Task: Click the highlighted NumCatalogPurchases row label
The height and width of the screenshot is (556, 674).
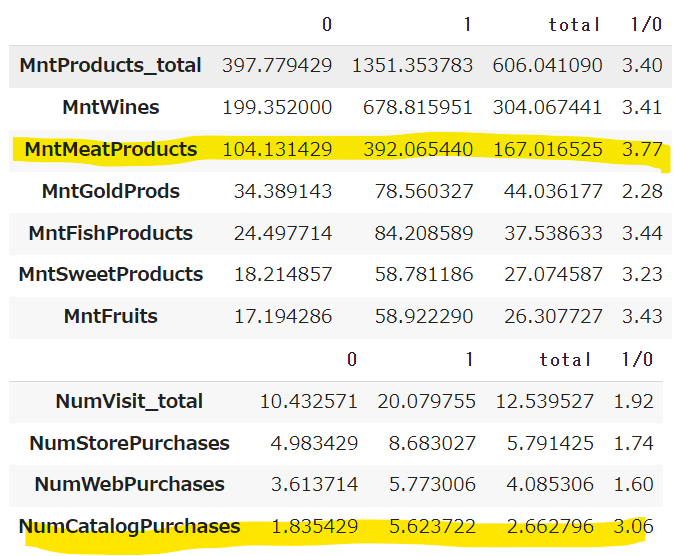Action: [129, 526]
